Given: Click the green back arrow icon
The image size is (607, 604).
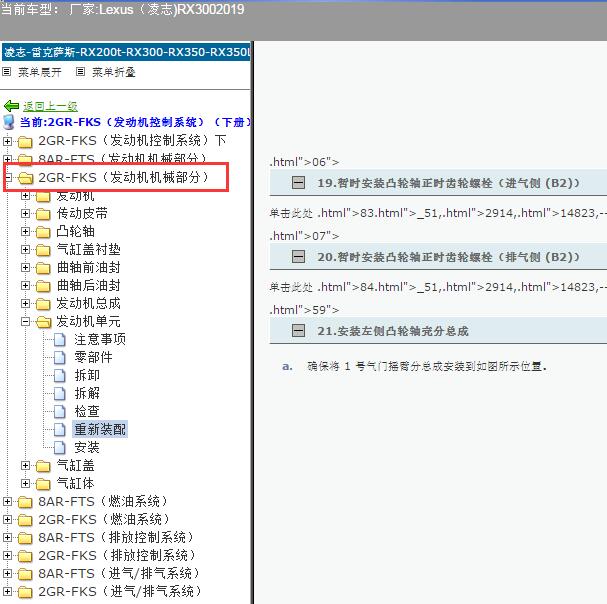Looking at the screenshot, I should tap(11, 106).
